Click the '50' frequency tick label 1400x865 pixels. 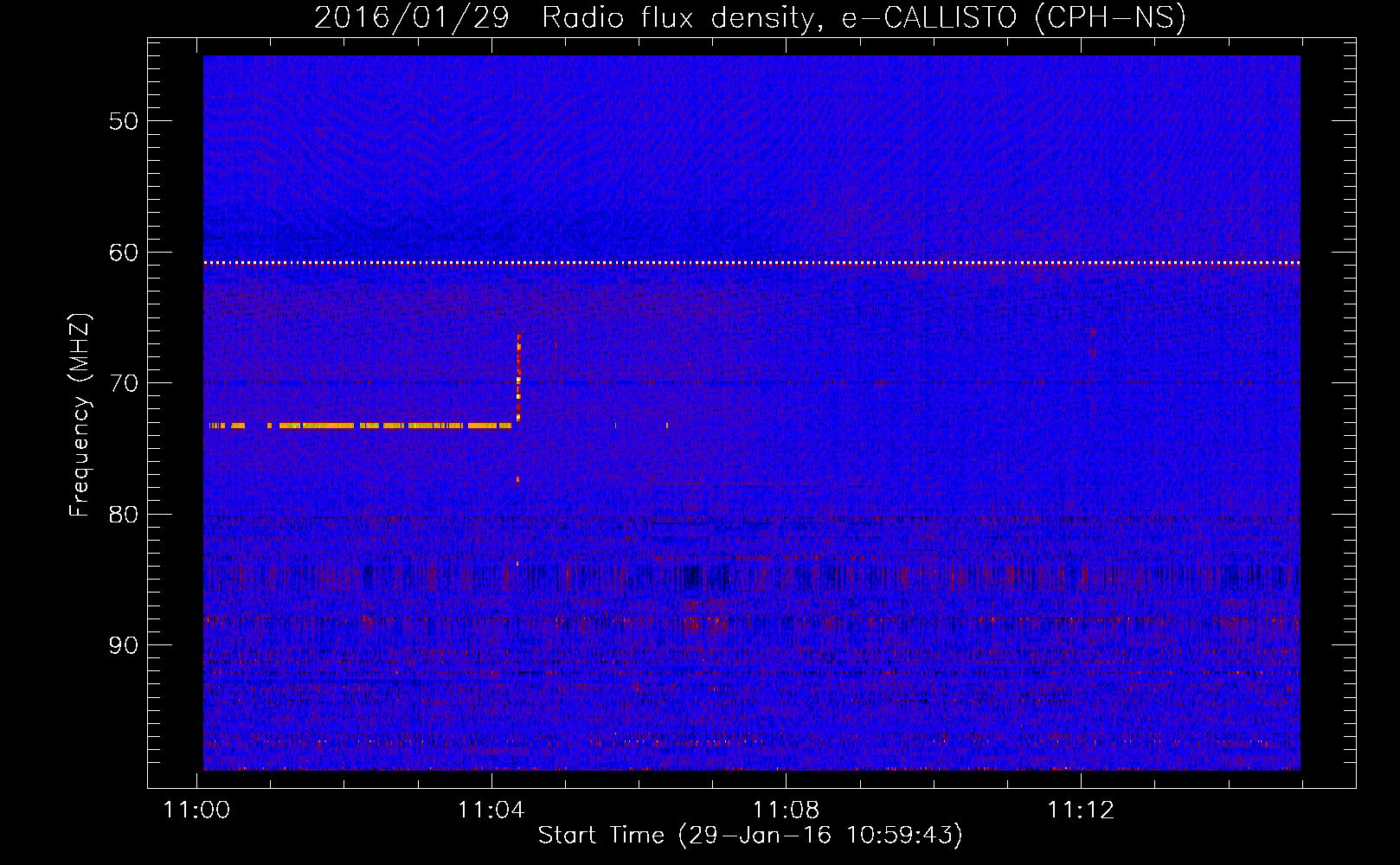[124, 121]
